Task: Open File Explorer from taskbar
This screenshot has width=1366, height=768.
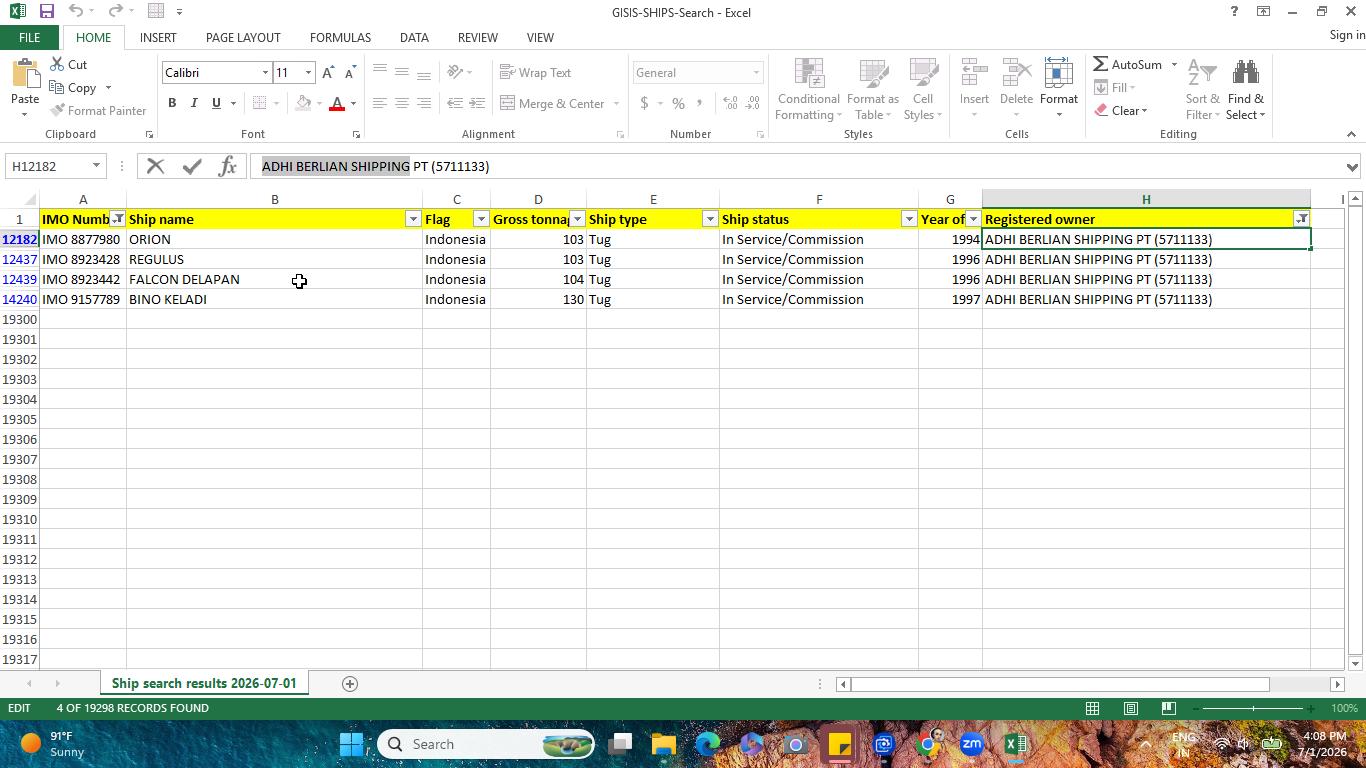Action: coord(664,744)
